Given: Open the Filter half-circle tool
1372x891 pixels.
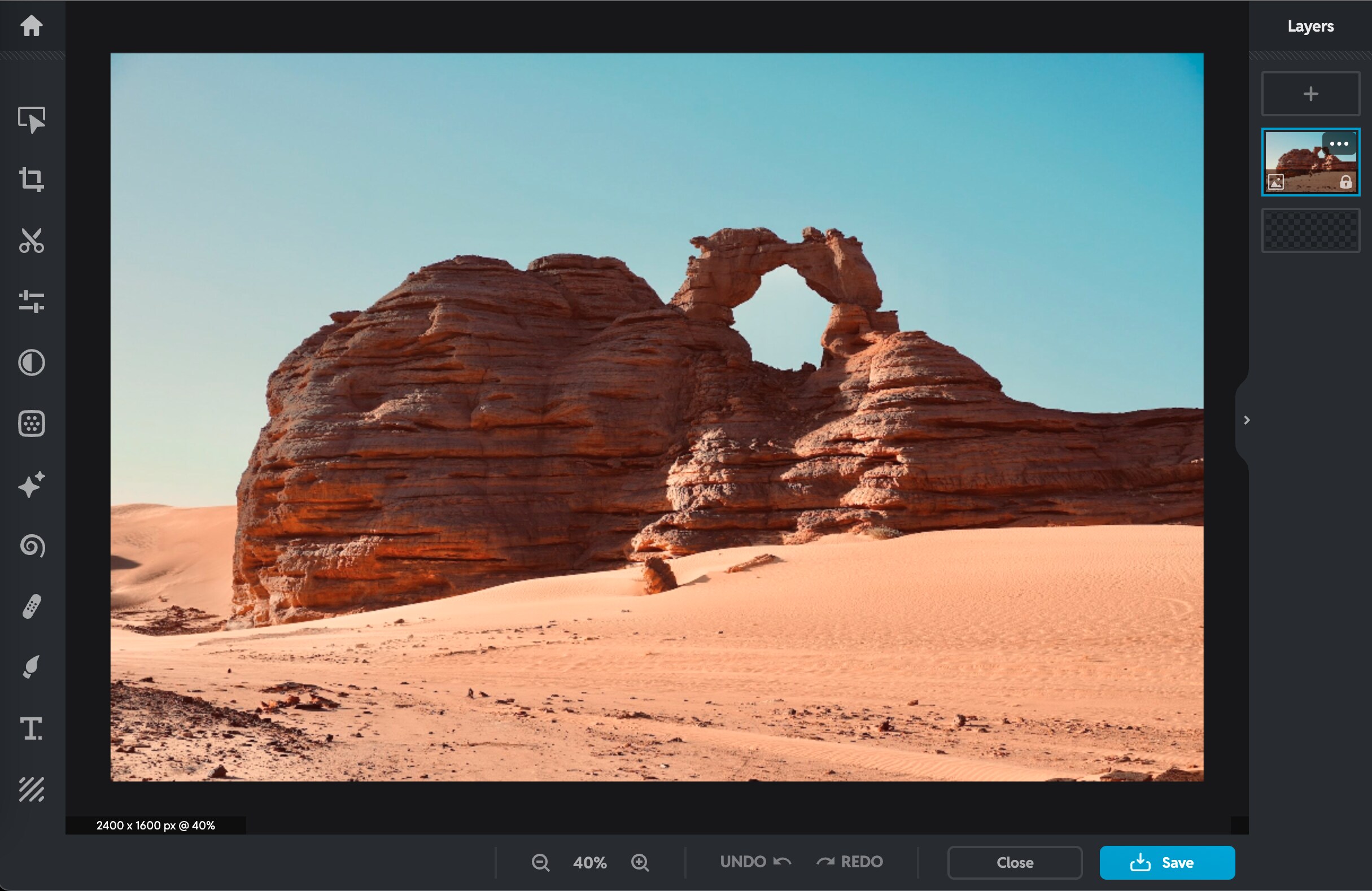Looking at the screenshot, I should [32, 362].
